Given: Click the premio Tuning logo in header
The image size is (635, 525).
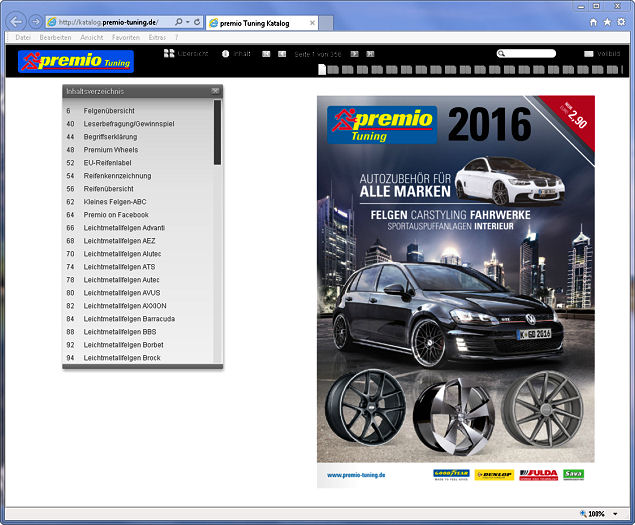Looking at the screenshot, I should point(76,61).
